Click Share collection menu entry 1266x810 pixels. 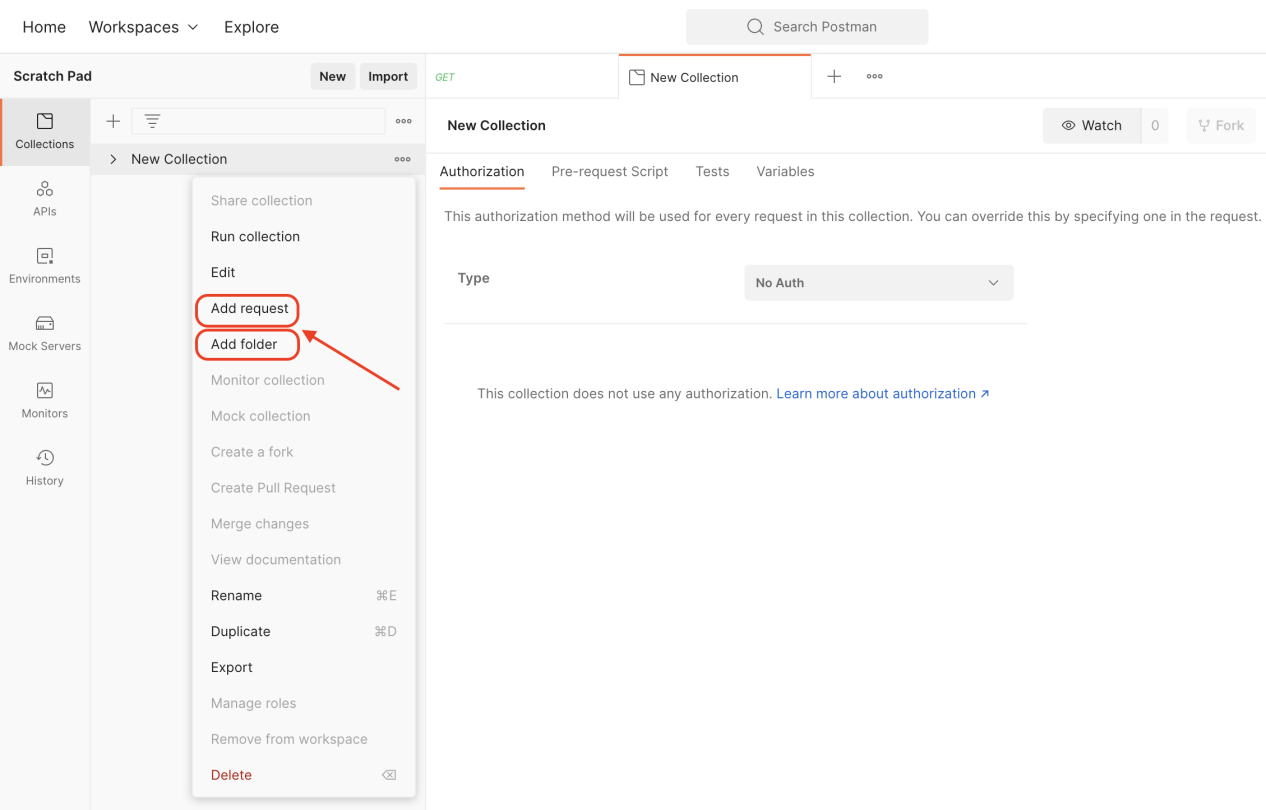303,201
